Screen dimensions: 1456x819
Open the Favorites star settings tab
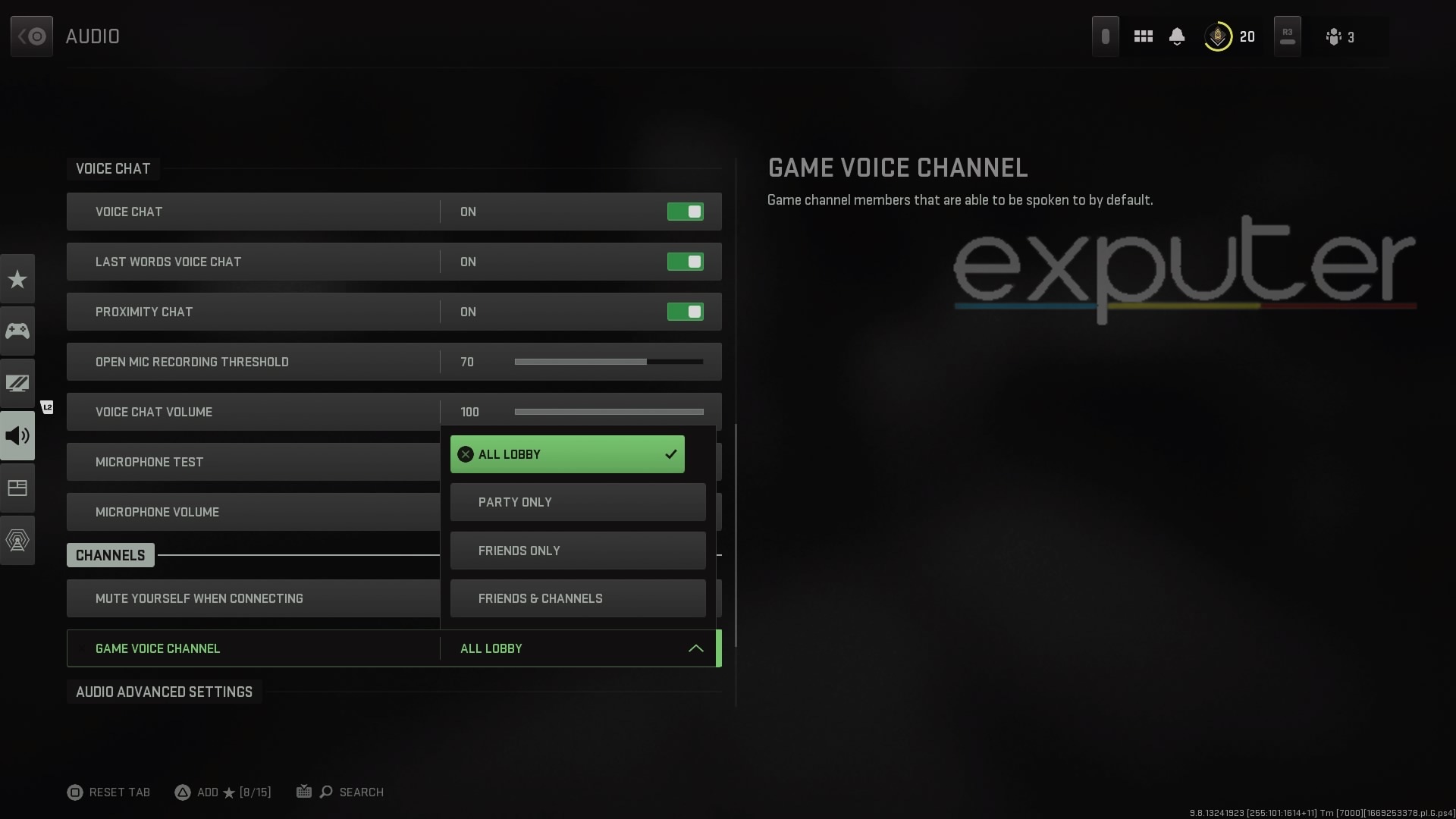[x=17, y=279]
